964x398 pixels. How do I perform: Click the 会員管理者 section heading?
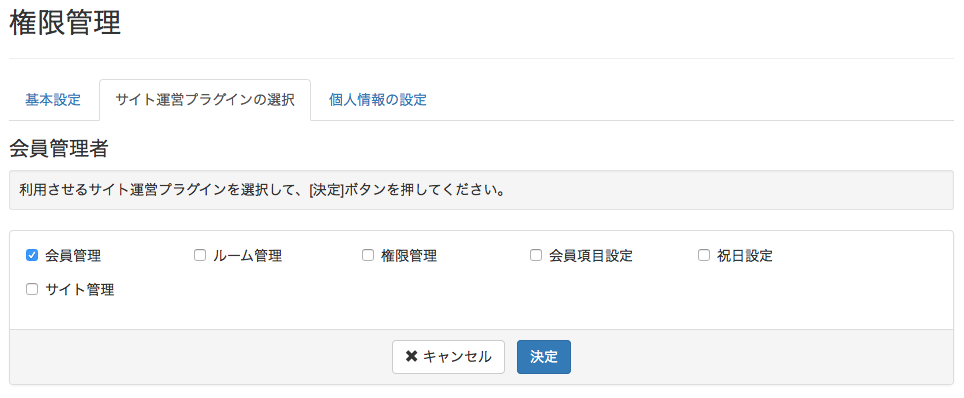59,148
